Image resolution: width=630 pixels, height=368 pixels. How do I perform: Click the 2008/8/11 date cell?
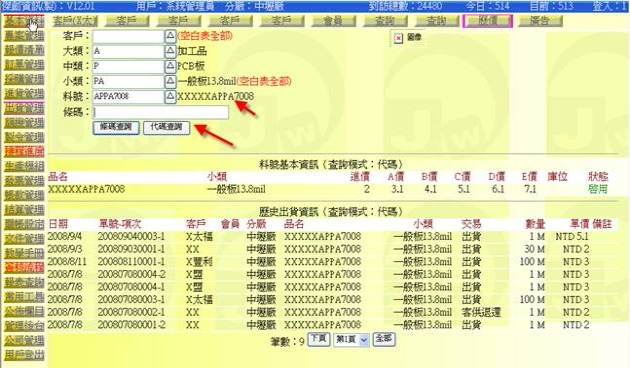pyautogui.click(x=67, y=262)
